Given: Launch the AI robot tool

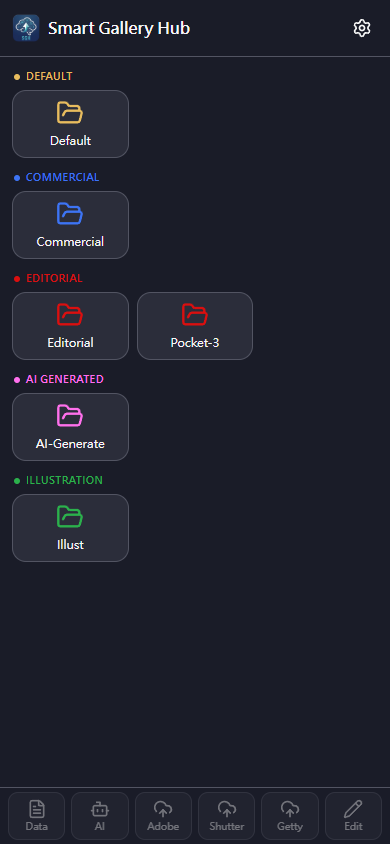Looking at the screenshot, I should pyautogui.click(x=100, y=815).
